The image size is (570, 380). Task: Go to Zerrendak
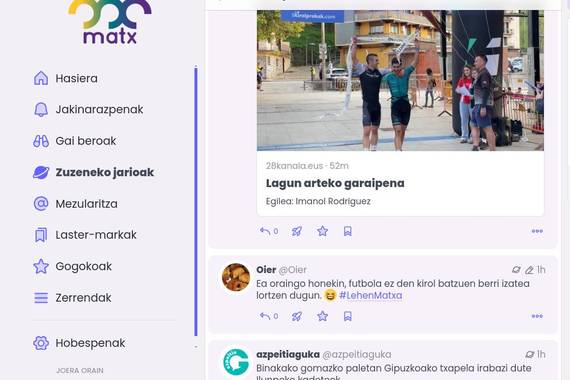pyautogui.click(x=83, y=298)
